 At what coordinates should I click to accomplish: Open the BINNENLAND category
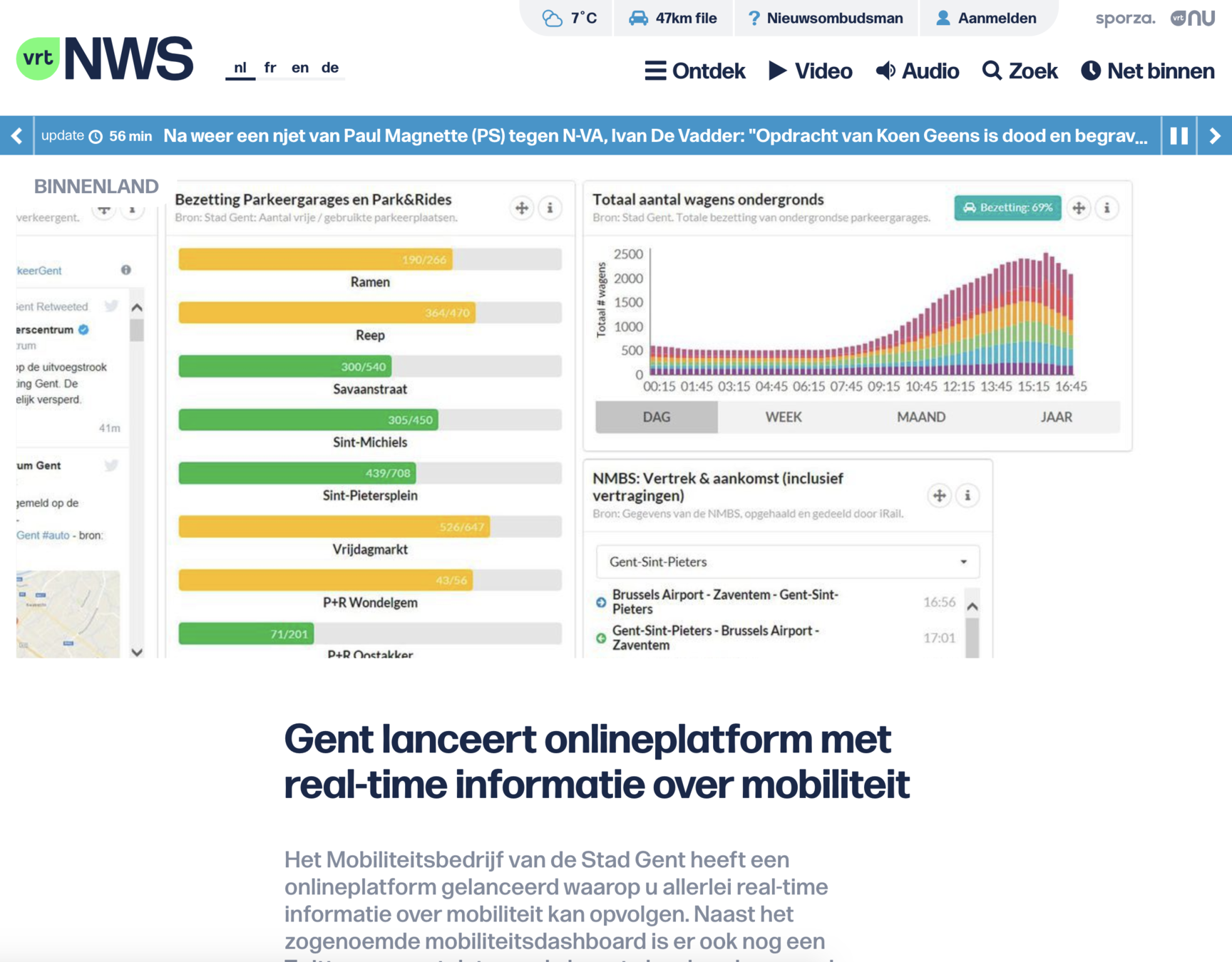(96, 187)
